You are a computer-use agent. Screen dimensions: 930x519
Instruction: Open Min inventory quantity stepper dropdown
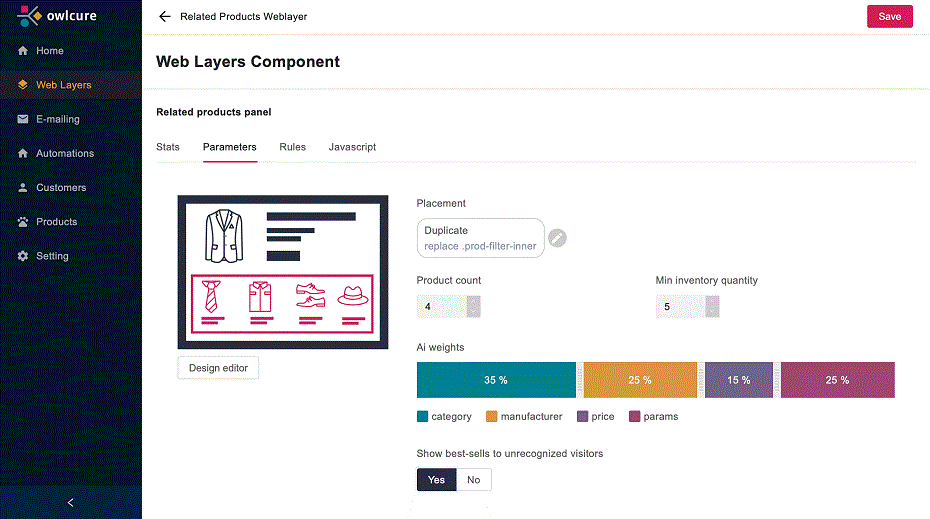[x=712, y=307]
